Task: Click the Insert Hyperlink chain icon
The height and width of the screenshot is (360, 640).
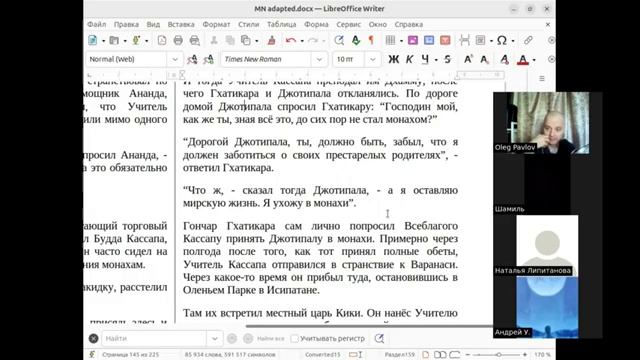Action: (x=528, y=40)
